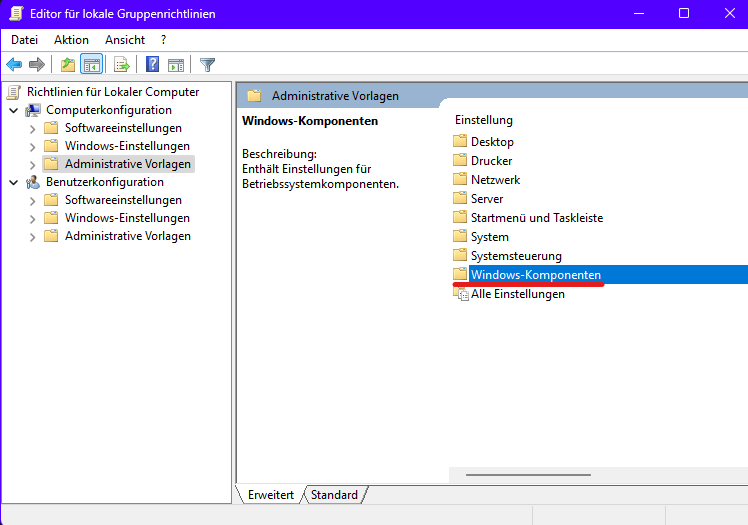Expand Windows-Einstellungen under Benutzerkonfiguration
Screen dimensions: 748x525
click(32, 218)
